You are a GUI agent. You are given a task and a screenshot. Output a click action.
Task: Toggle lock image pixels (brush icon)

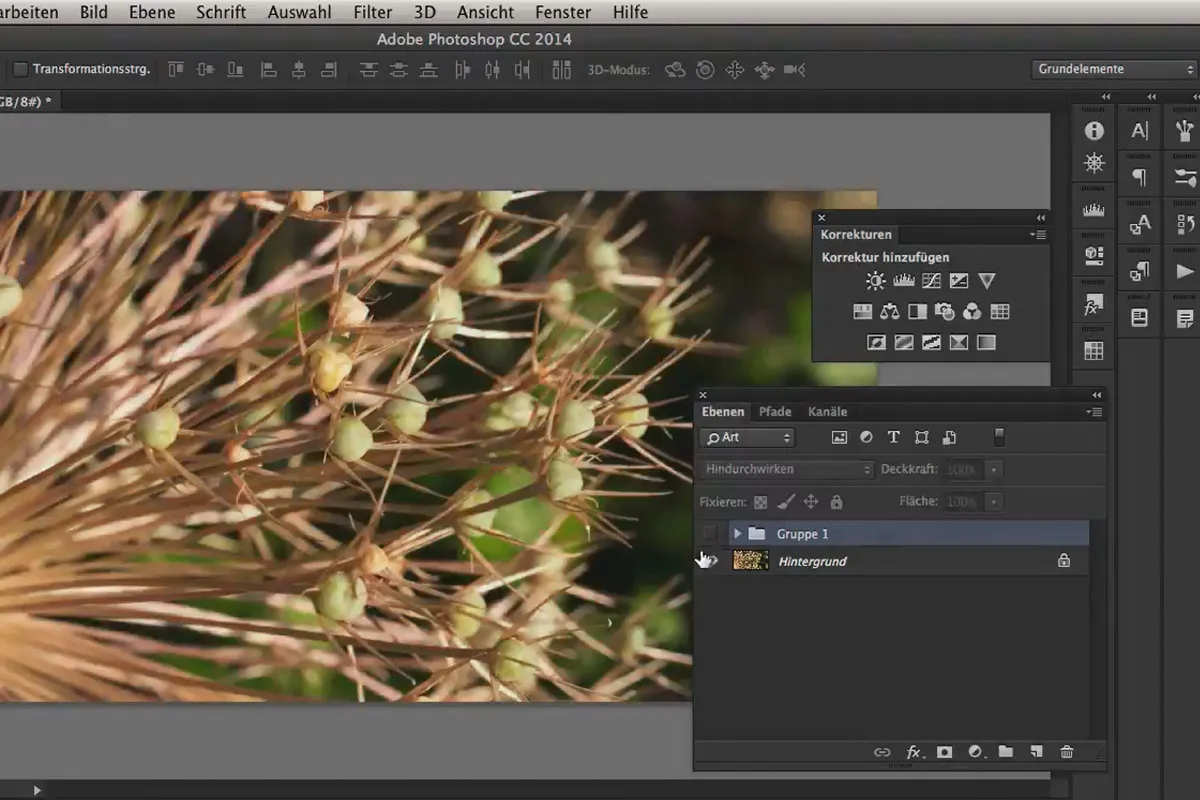786,502
